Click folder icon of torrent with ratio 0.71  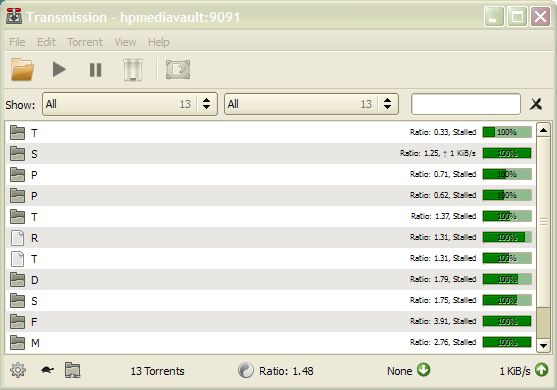[17, 174]
